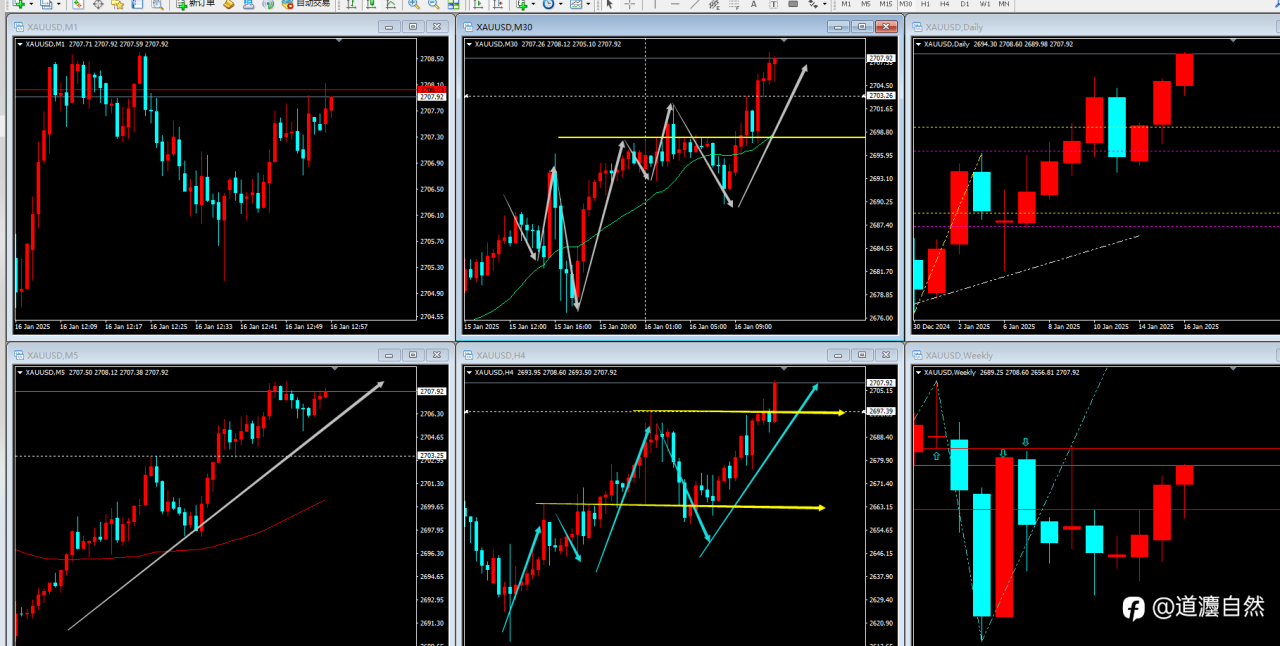Select the text label A tool

coord(753,4)
